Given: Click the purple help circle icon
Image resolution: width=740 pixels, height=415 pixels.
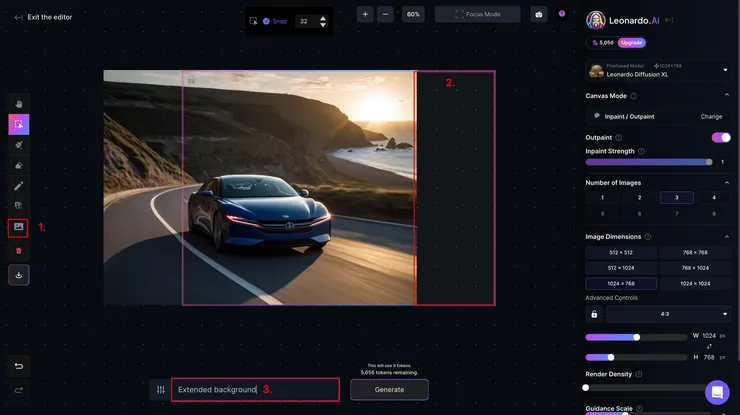Looking at the screenshot, I should tap(562, 14).
